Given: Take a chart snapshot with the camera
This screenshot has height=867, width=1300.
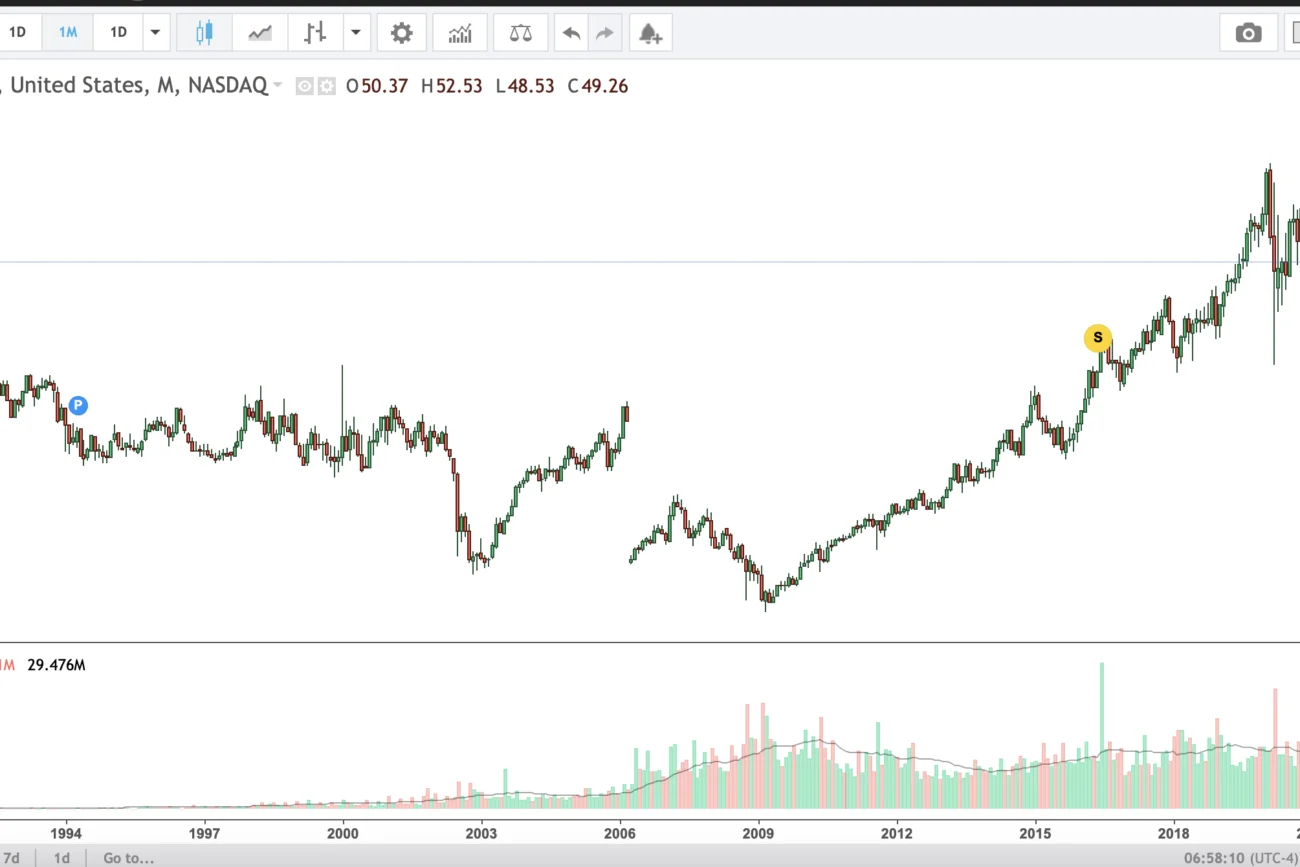Looking at the screenshot, I should coord(1248,33).
